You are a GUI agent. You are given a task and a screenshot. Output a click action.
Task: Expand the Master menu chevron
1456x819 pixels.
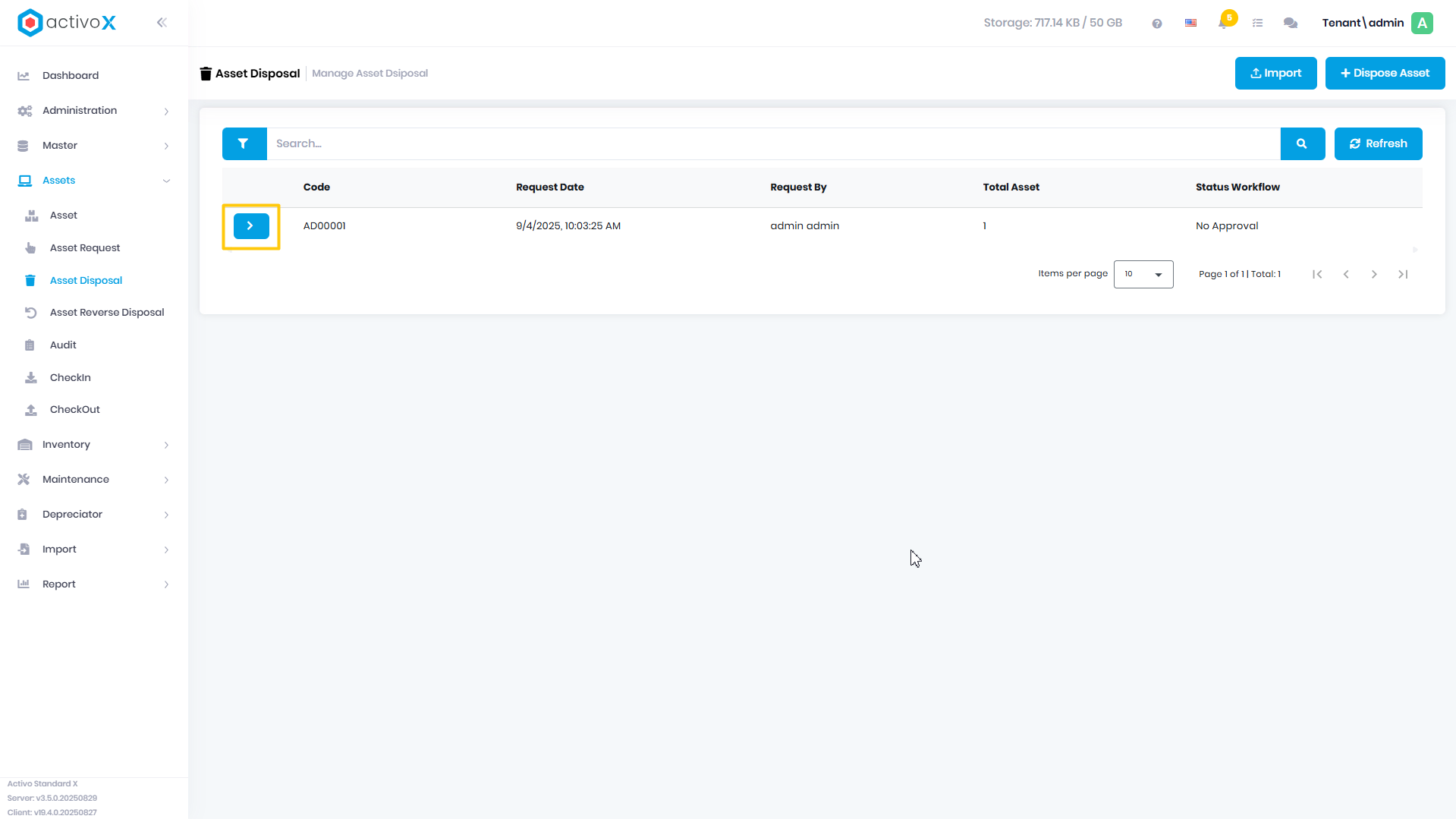(x=166, y=146)
